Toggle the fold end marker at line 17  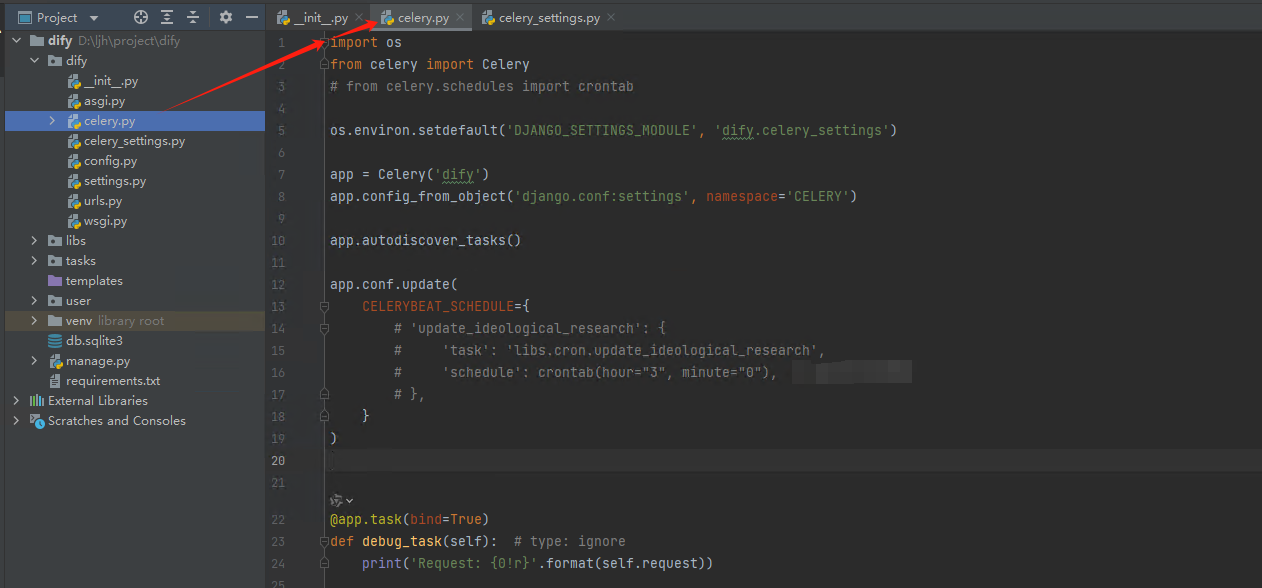coord(324,395)
